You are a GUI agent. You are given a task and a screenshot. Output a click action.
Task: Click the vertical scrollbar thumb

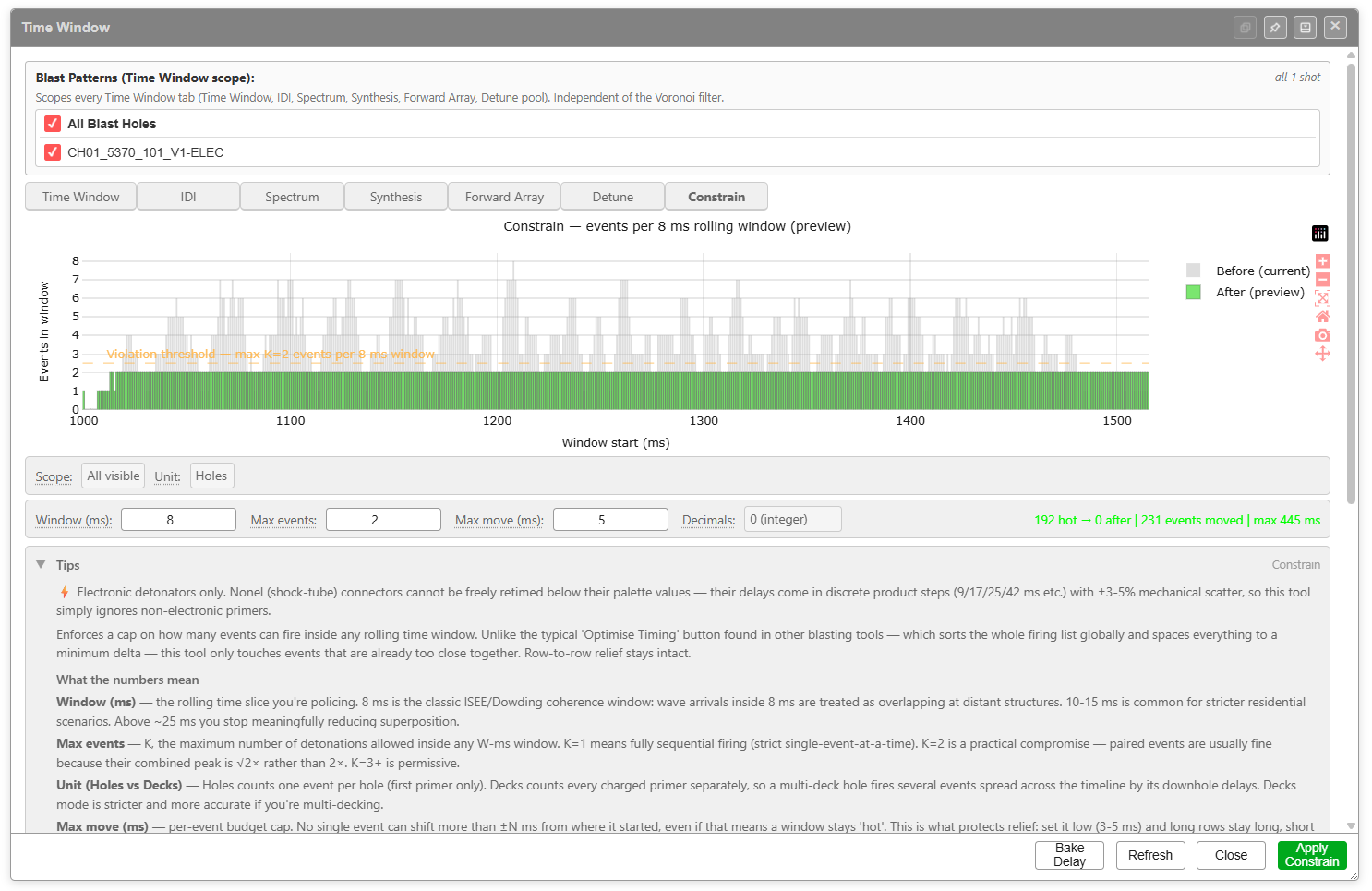click(x=1351, y=283)
